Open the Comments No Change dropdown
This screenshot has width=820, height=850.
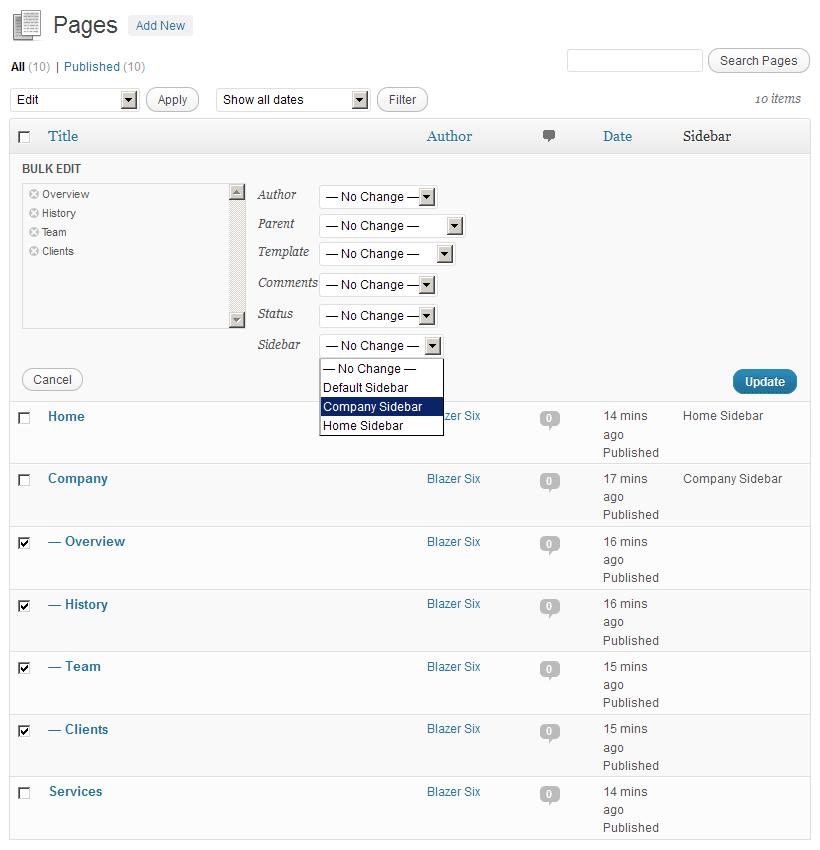point(378,285)
